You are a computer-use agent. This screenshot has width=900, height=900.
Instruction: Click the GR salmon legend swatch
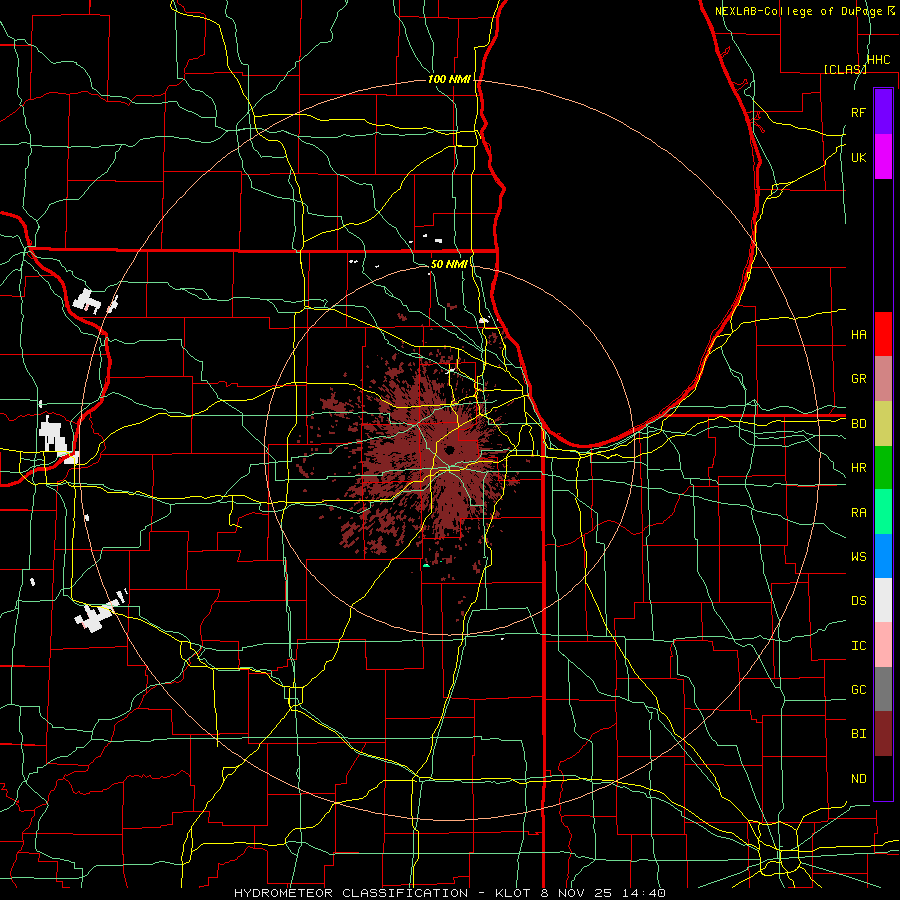(883, 378)
